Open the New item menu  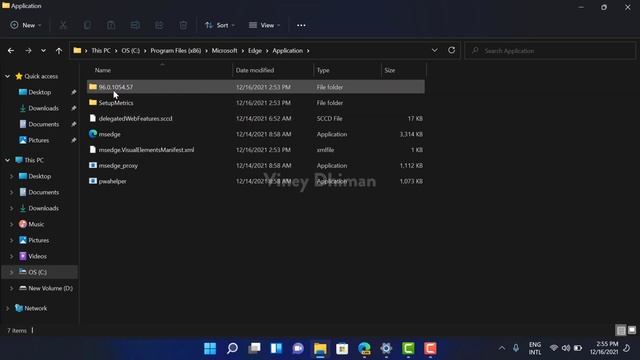26,25
